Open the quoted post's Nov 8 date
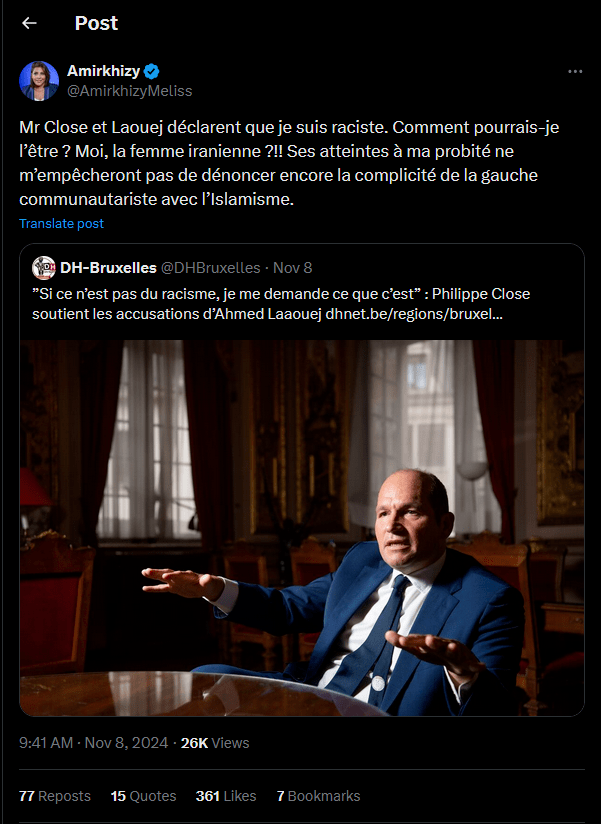The height and width of the screenshot is (824, 601). coord(293,267)
